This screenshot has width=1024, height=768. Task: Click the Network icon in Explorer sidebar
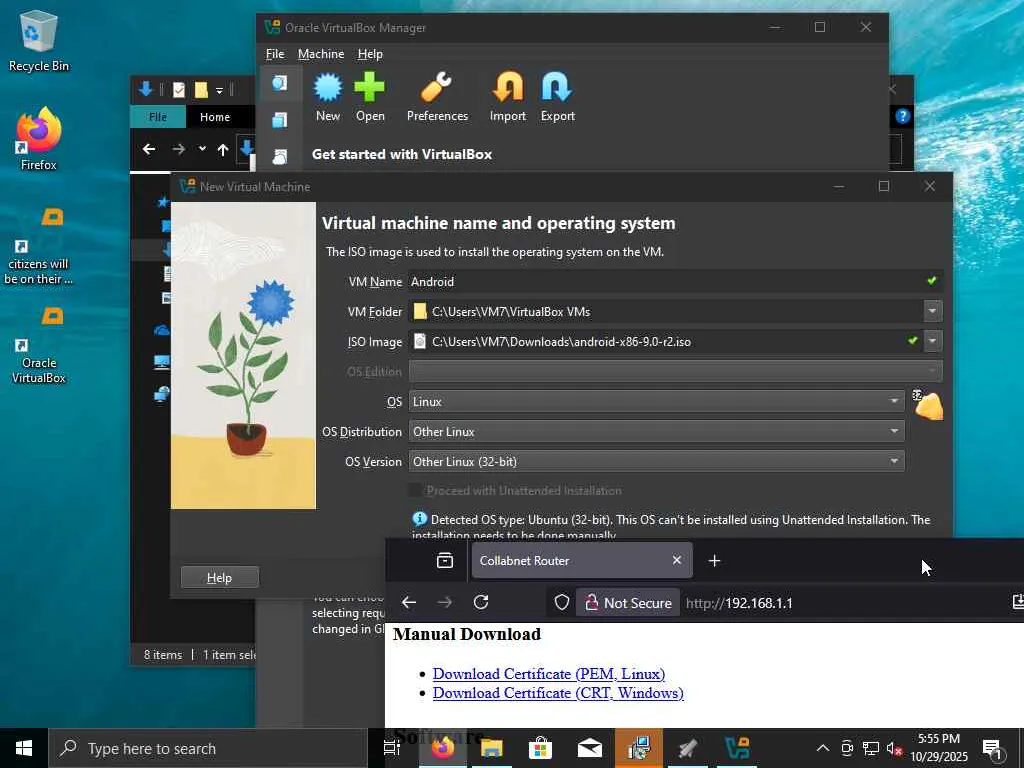coord(161,394)
